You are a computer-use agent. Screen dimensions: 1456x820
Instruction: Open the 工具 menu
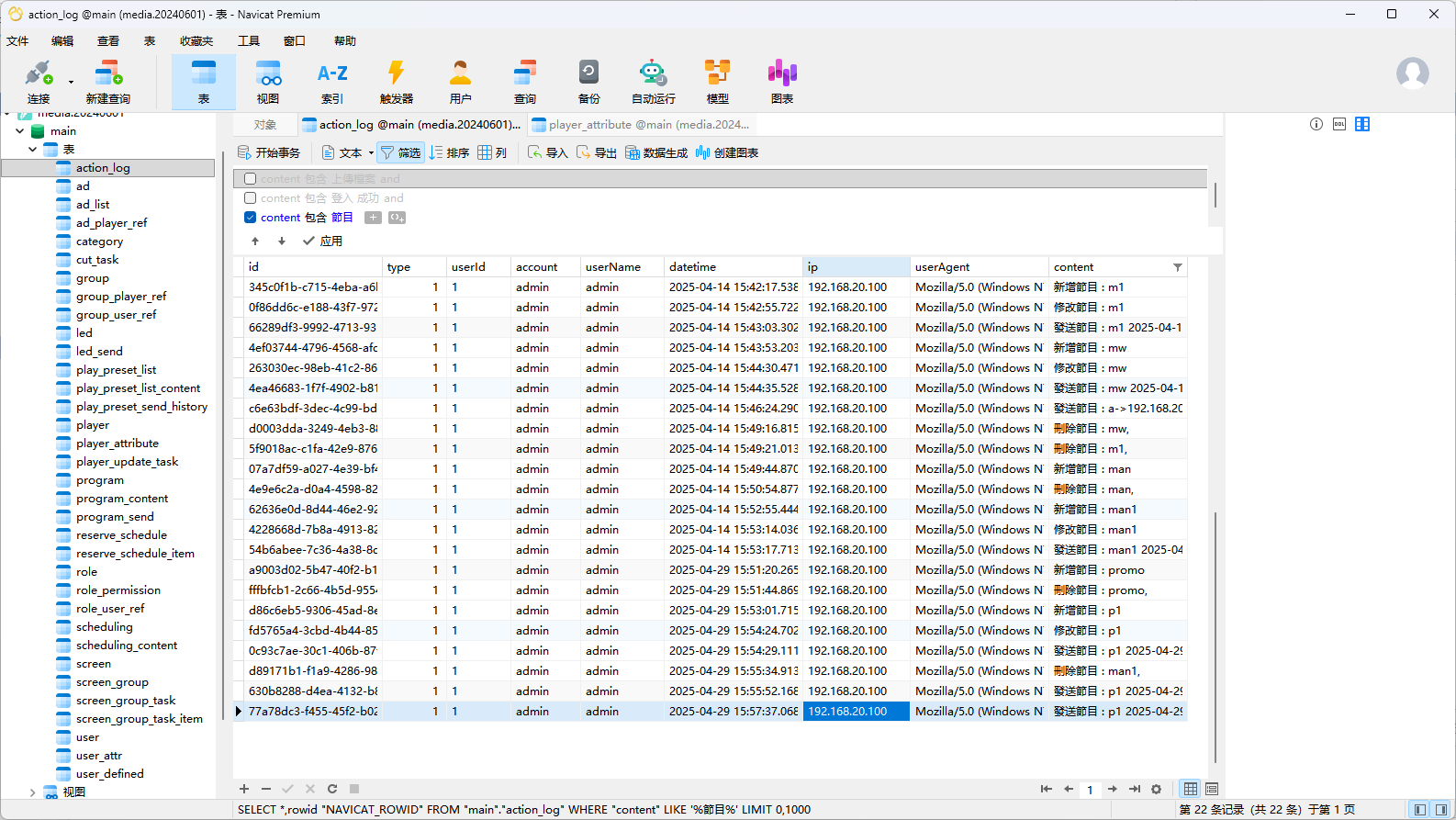click(x=249, y=40)
